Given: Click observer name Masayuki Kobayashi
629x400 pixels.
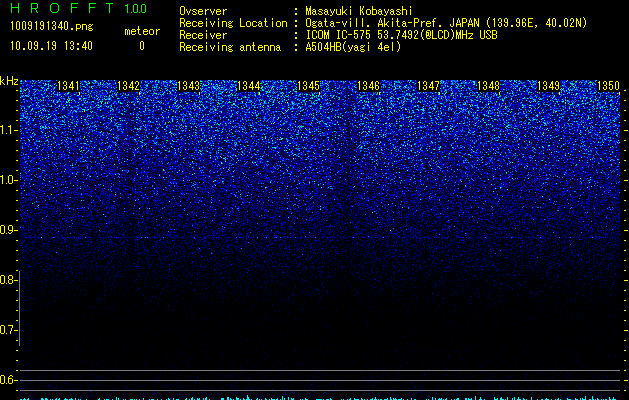Looking at the screenshot, I should tap(359, 11).
